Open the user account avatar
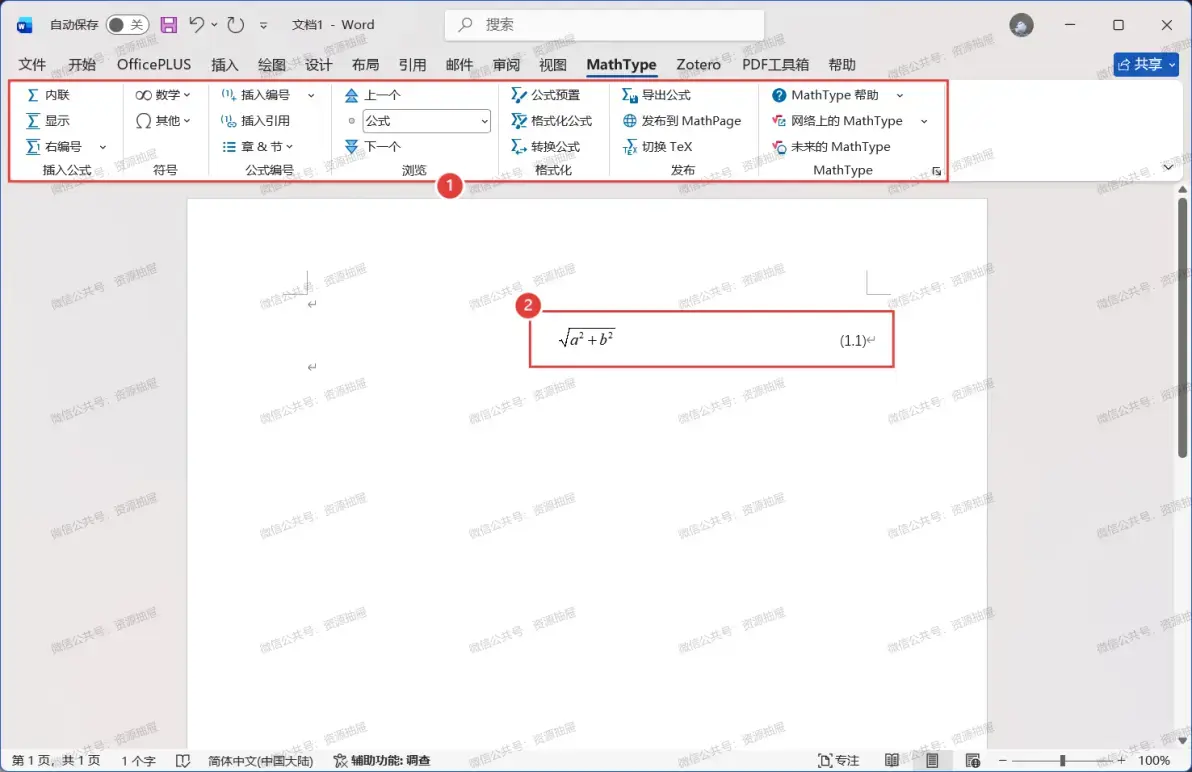Screen dimensions: 1192x772 [x=1021, y=25]
